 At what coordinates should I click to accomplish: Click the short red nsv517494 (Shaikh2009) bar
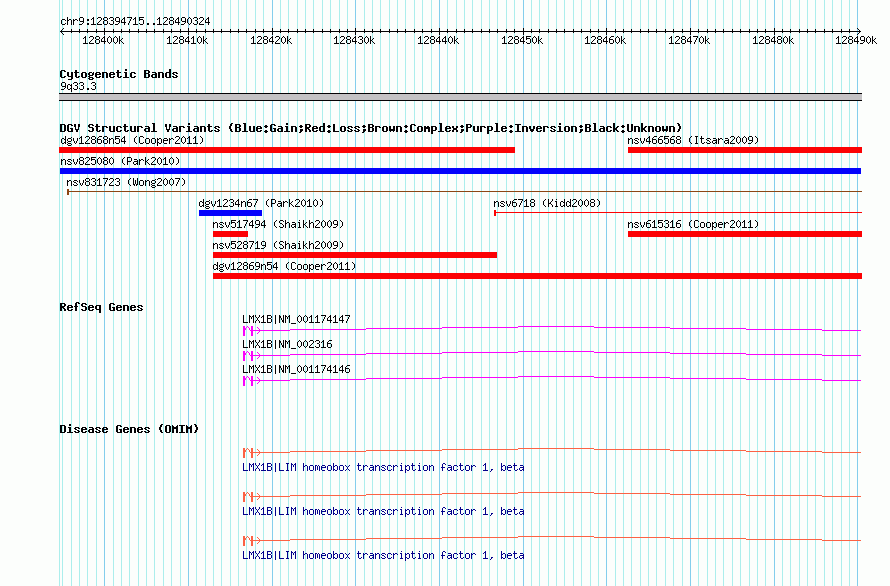[230, 234]
